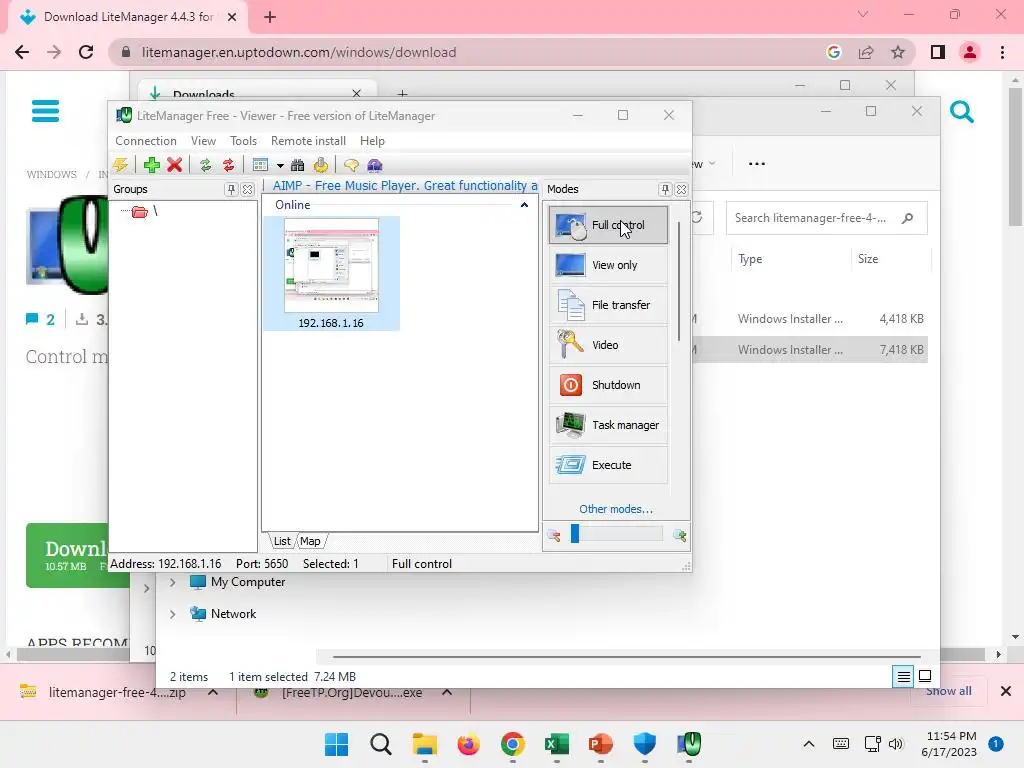Choose Video mode
Viewport: 1024px width, 768px height.
point(609,345)
